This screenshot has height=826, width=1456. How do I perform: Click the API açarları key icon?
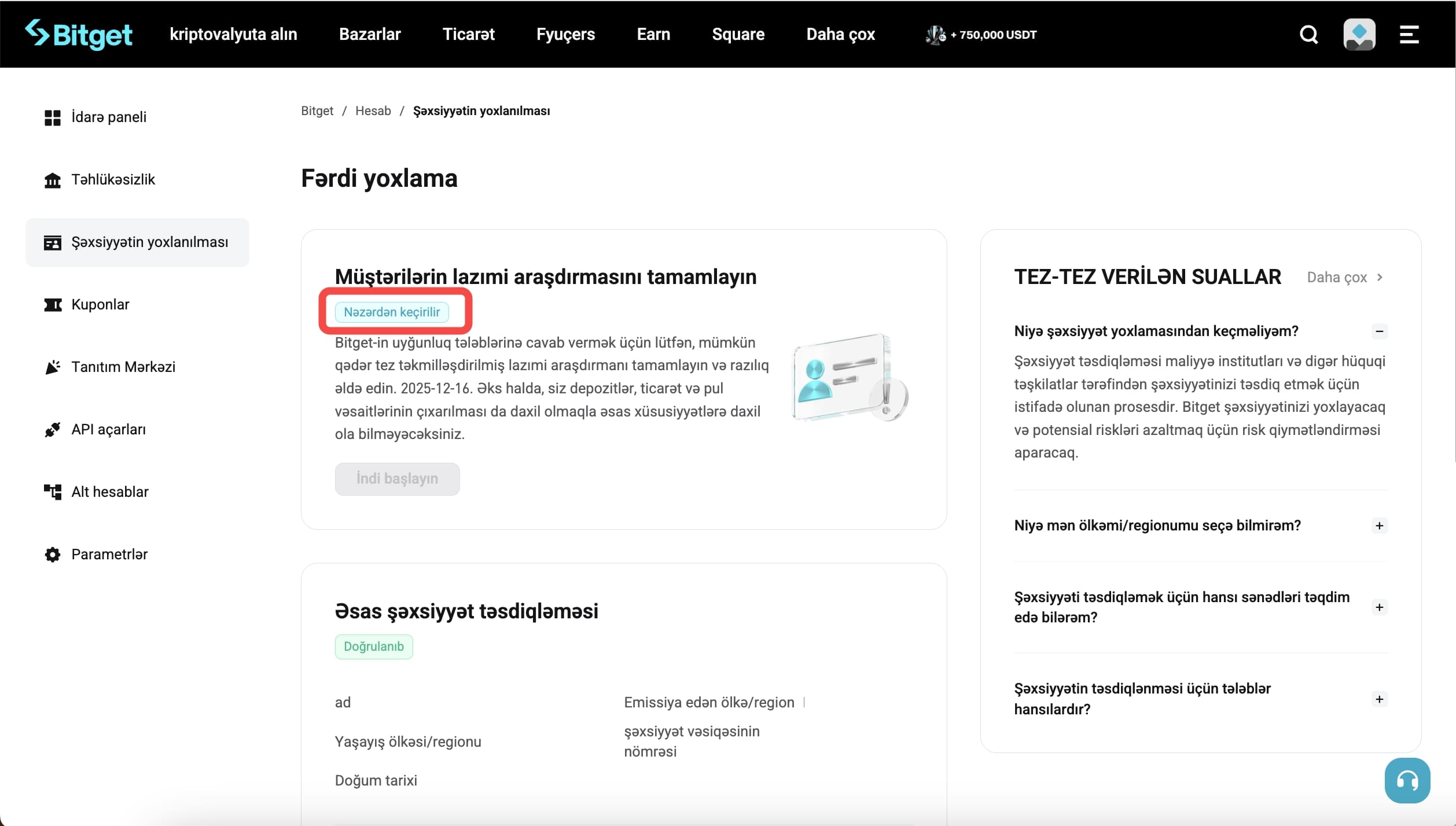52,429
